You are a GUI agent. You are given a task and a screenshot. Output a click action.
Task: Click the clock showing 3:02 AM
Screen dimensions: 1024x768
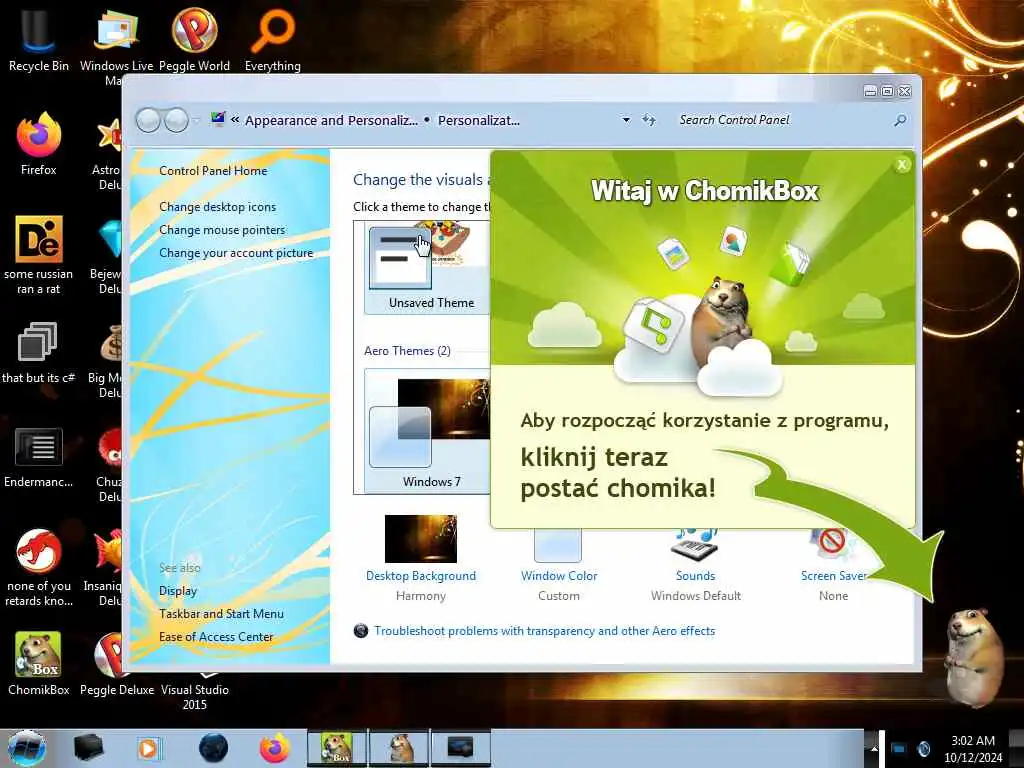click(x=972, y=749)
